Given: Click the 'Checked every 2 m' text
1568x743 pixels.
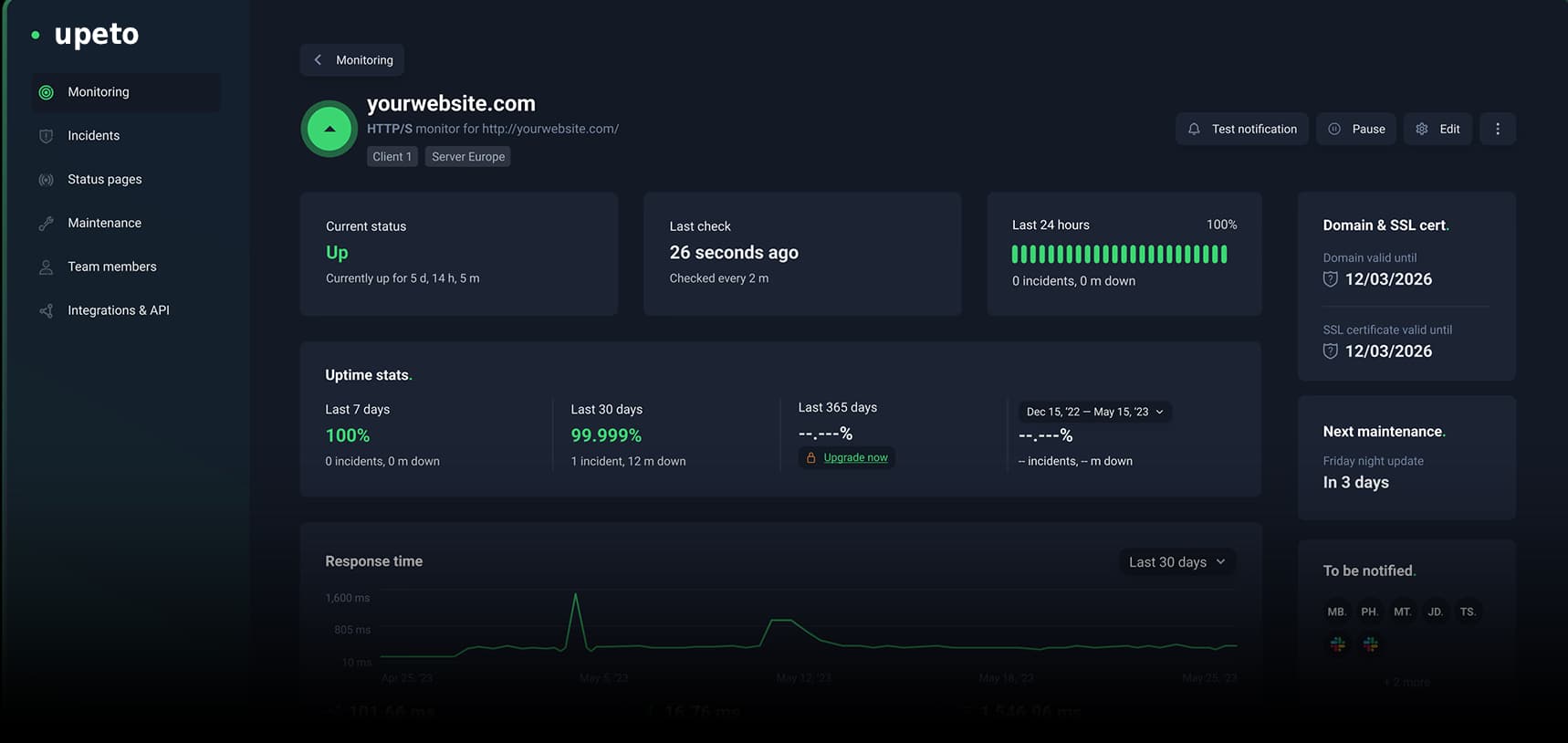Looking at the screenshot, I should point(719,278).
